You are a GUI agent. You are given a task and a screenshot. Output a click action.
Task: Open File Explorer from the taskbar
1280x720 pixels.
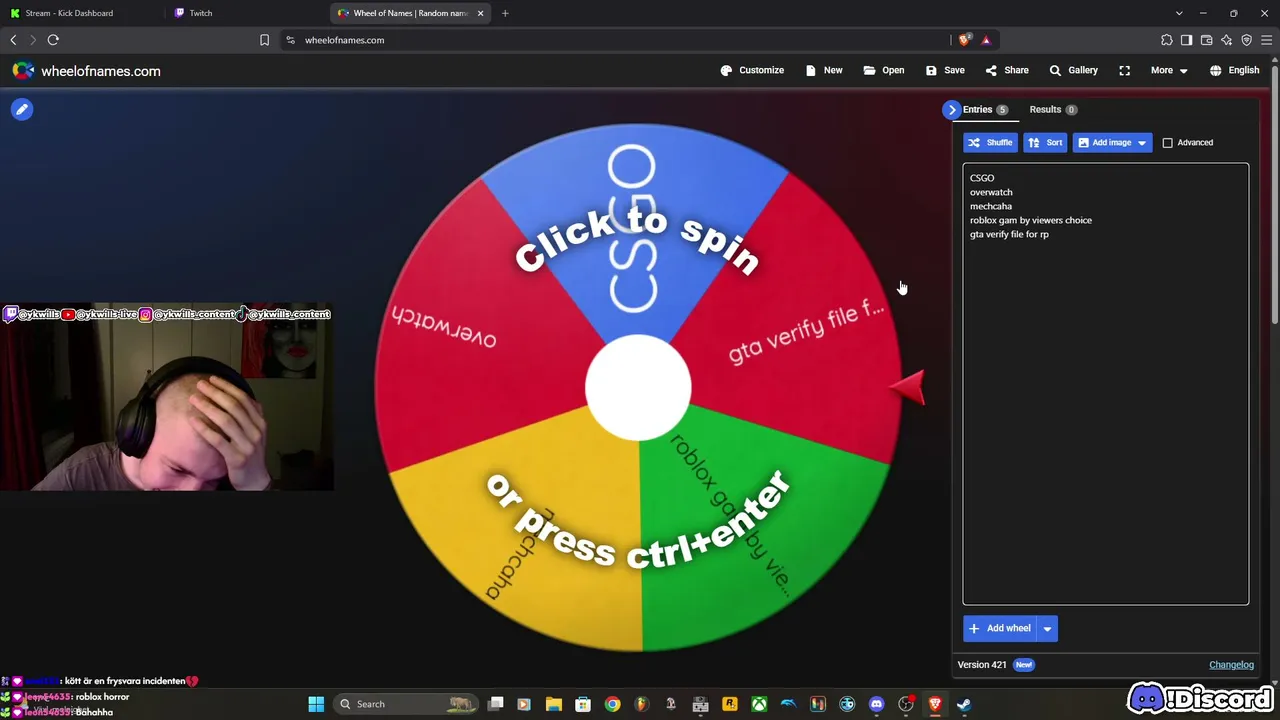coord(553,704)
